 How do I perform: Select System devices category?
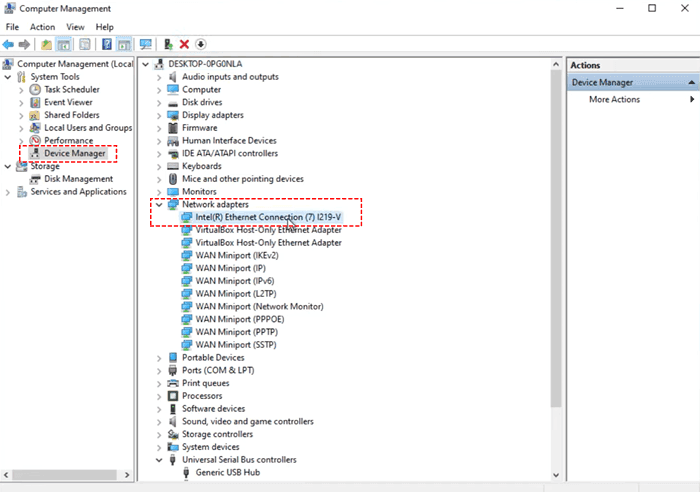tap(210, 447)
